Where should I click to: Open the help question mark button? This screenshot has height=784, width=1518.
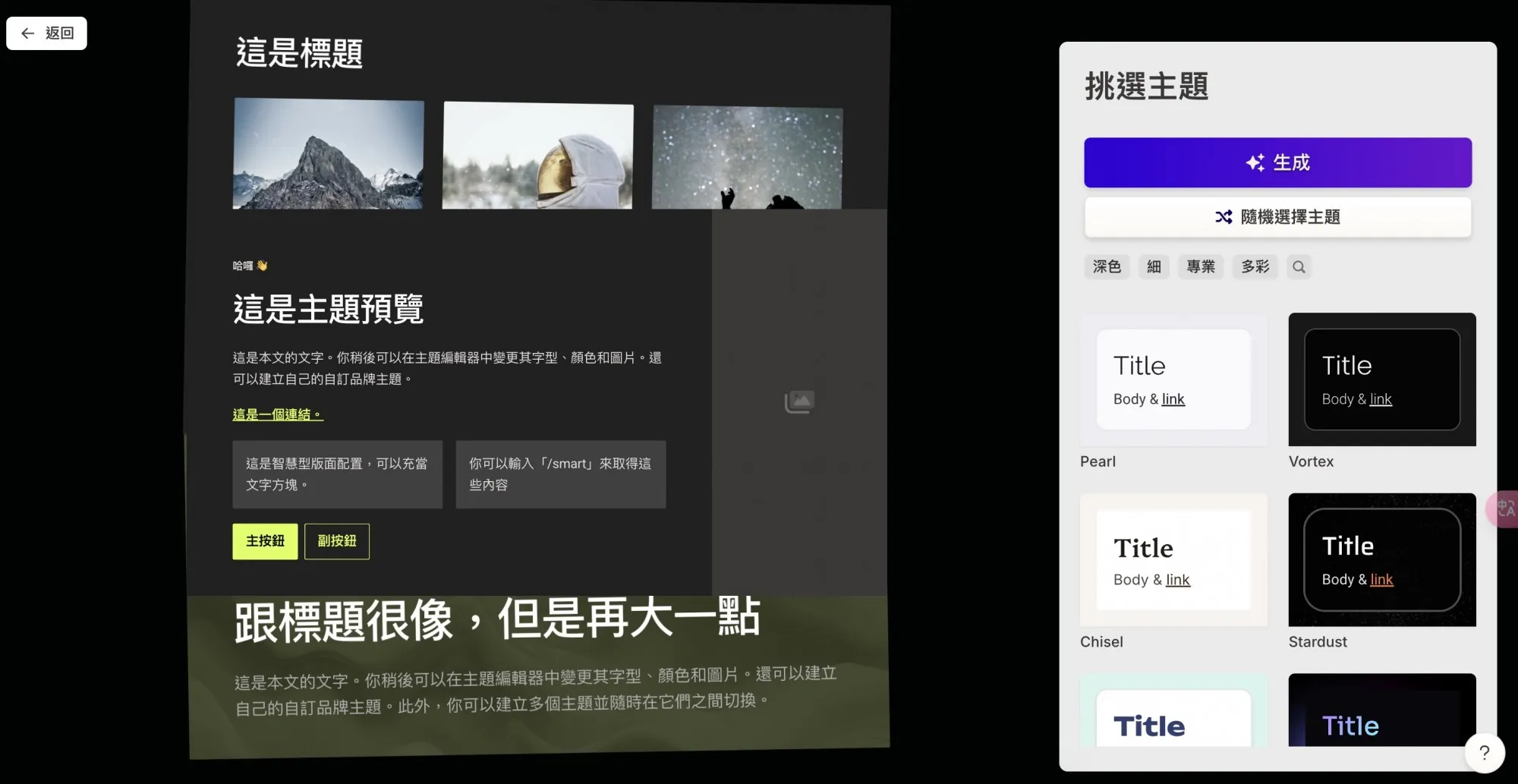(1484, 752)
